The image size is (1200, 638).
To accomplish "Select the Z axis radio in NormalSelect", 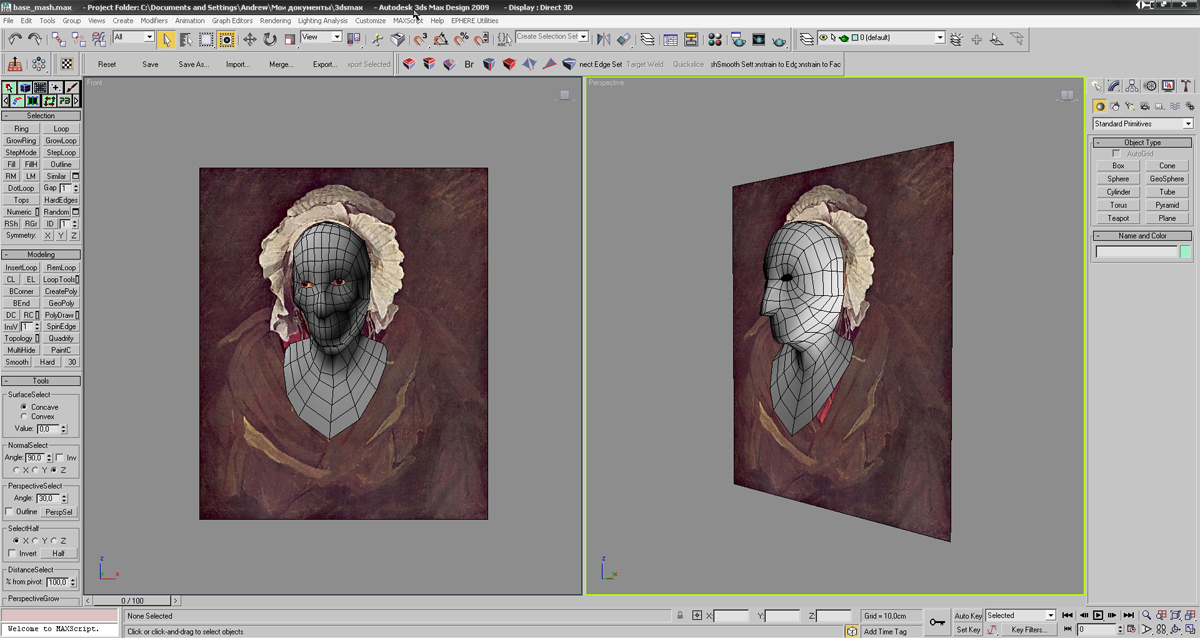I will coord(54,470).
